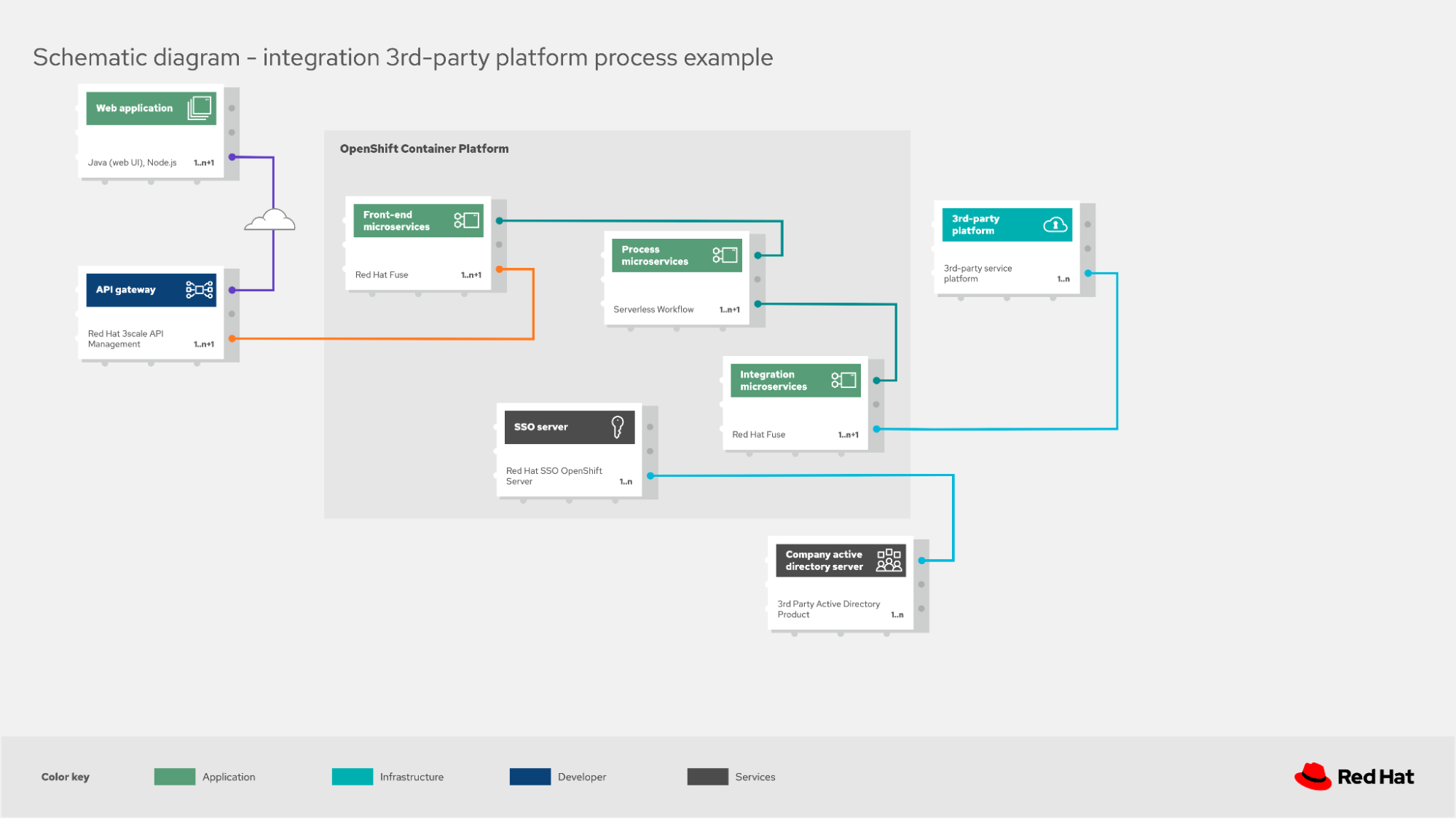
Task: Click the Web application stacked windows icon
Action: (x=200, y=108)
